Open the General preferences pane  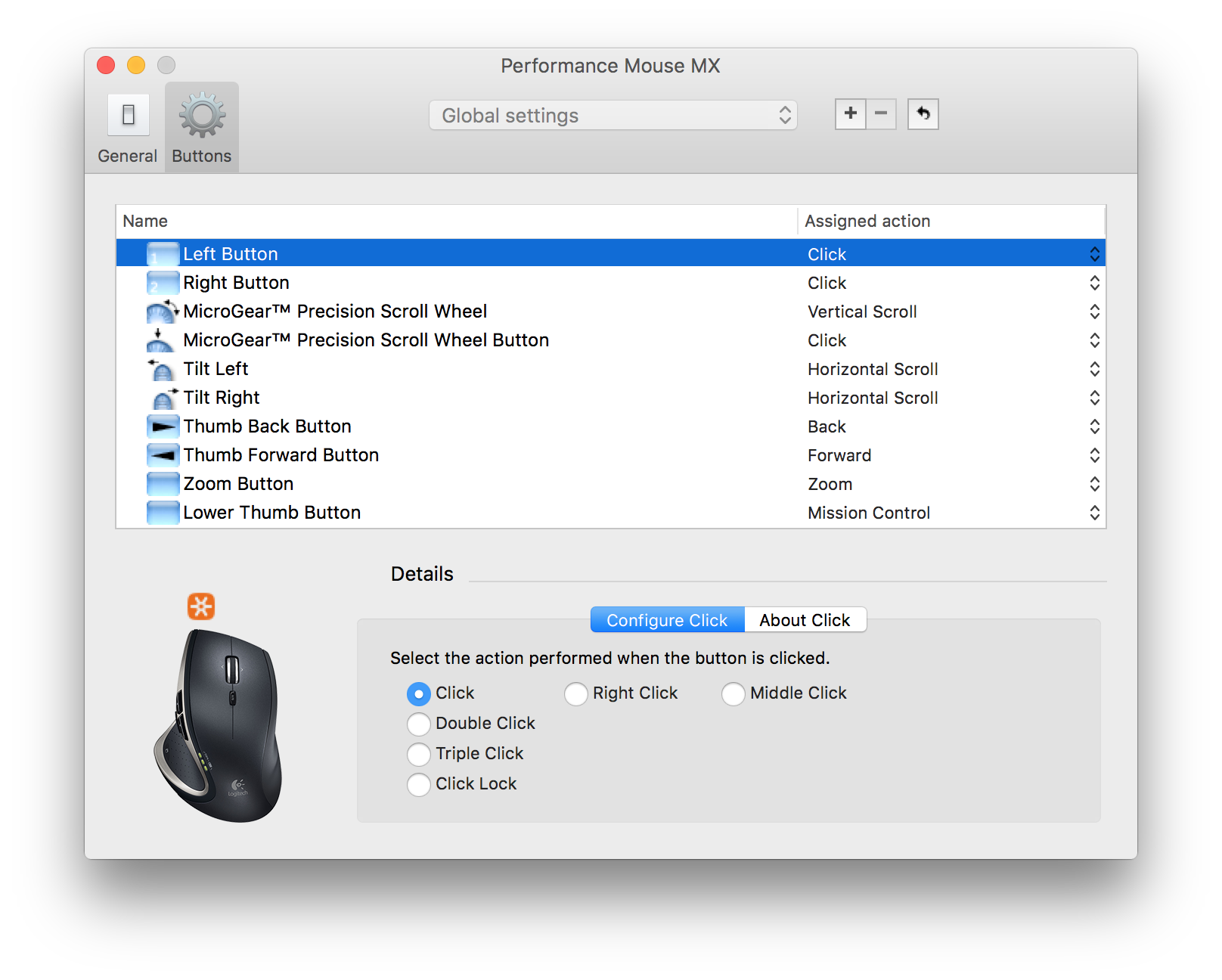click(x=127, y=128)
